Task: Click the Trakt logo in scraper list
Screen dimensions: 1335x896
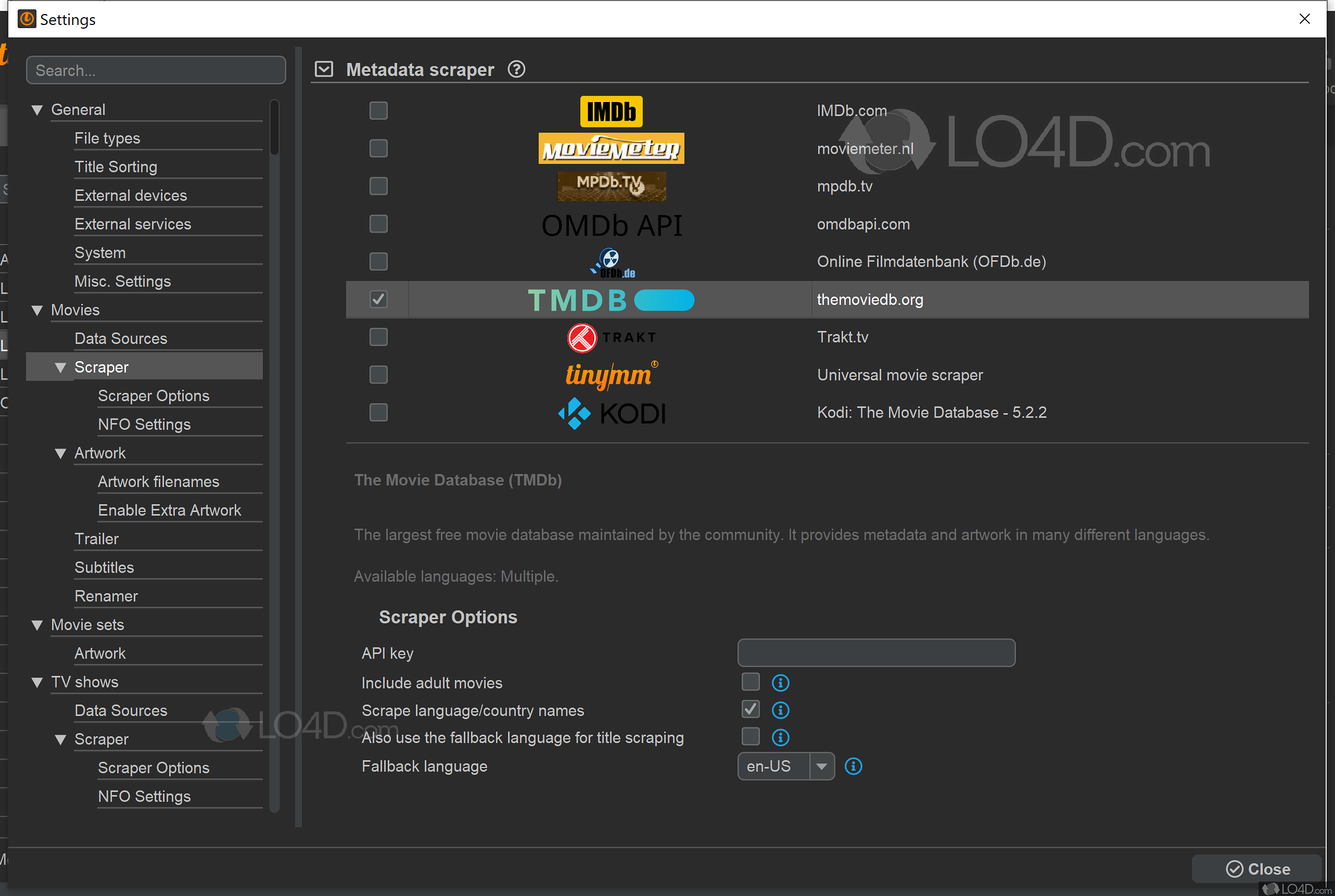Action: [x=611, y=337]
